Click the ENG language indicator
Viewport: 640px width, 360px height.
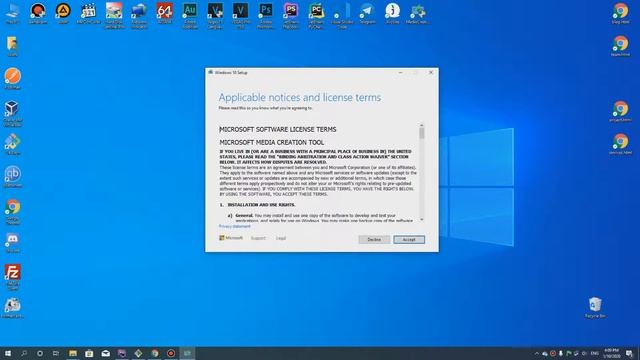[x=594, y=353]
